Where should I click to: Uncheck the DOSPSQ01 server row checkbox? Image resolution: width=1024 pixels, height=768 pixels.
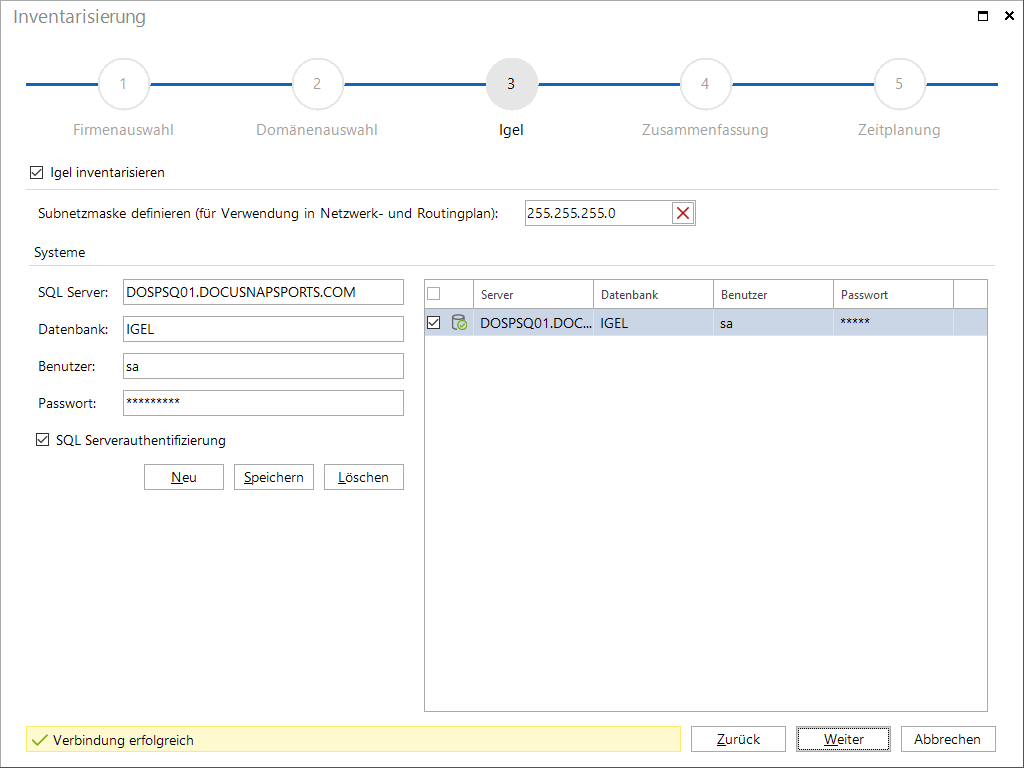(x=434, y=323)
